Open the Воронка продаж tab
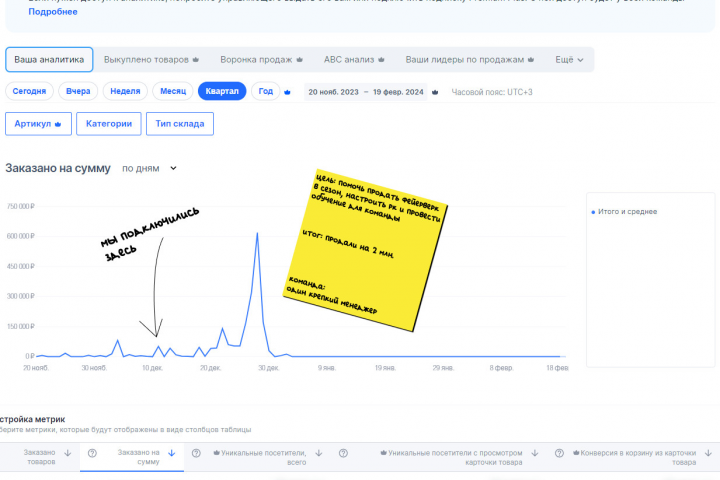Viewport: 720px width, 480px height. tap(261, 60)
